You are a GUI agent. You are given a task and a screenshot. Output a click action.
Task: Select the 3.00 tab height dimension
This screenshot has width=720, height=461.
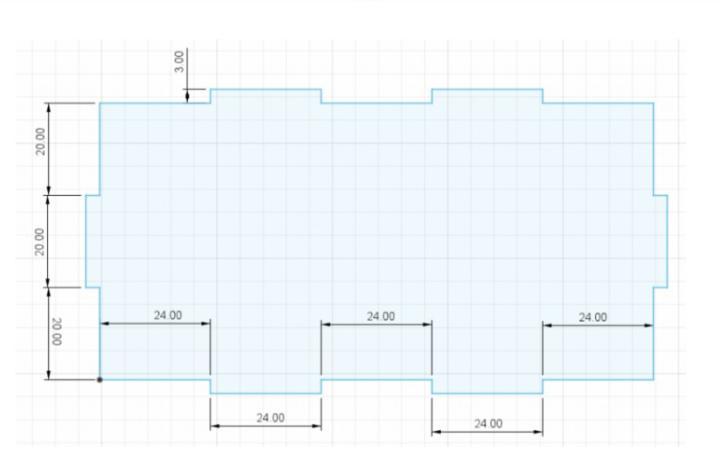click(179, 62)
